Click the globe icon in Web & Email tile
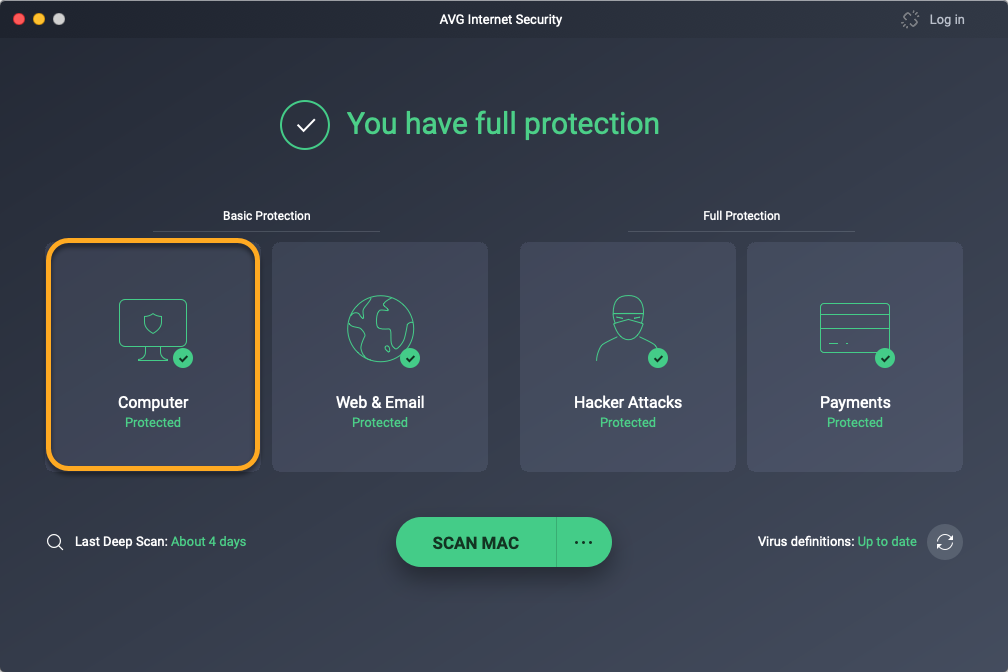The height and width of the screenshot is (672, 1008). 380,328
